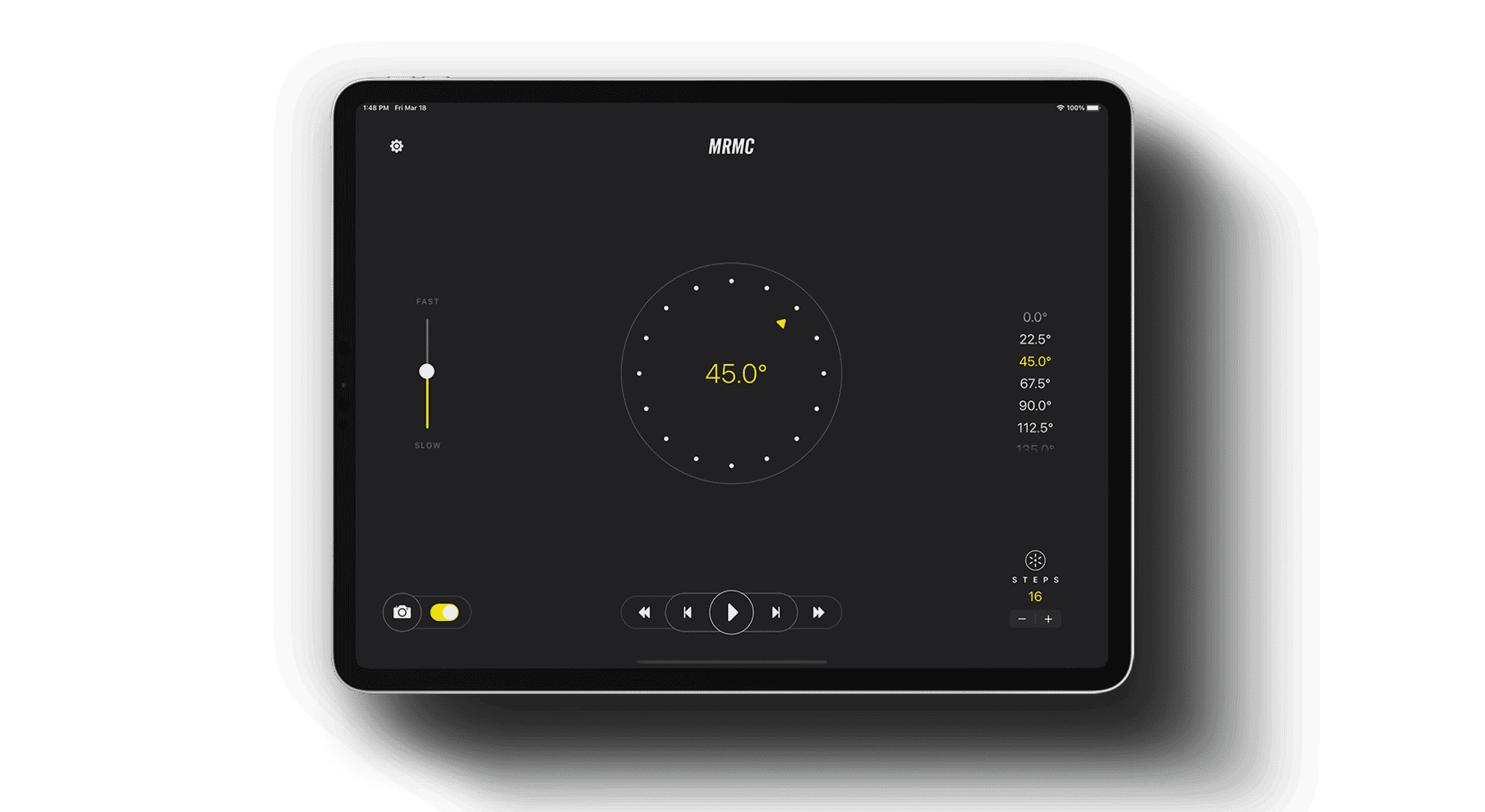Tap the battery status icon
The height and width of the screenshot is (812, 1485).
click(1094, 108)
